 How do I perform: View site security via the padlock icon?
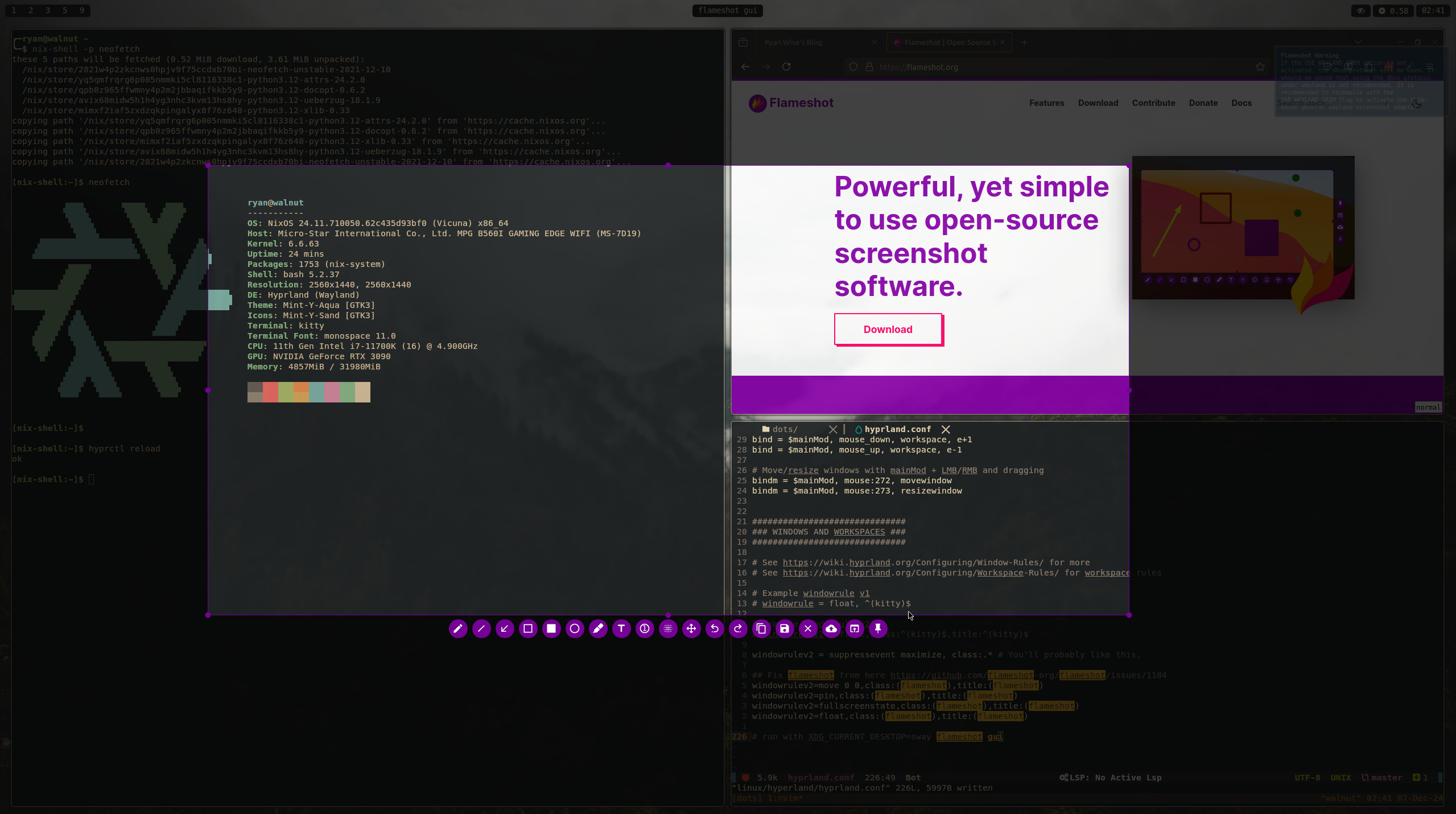[869, 67]
